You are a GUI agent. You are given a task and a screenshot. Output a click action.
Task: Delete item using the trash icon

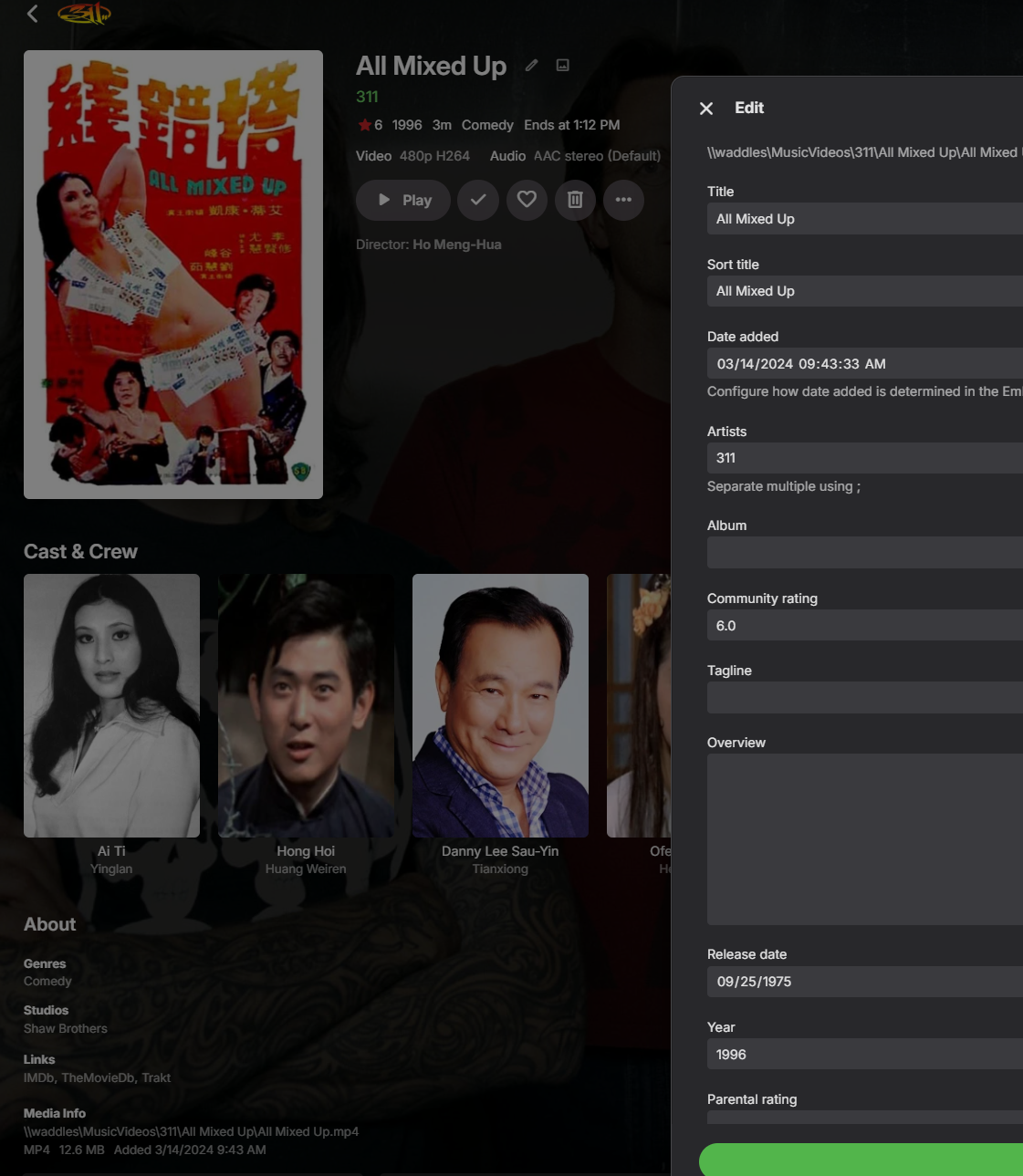tap(575, 200)
